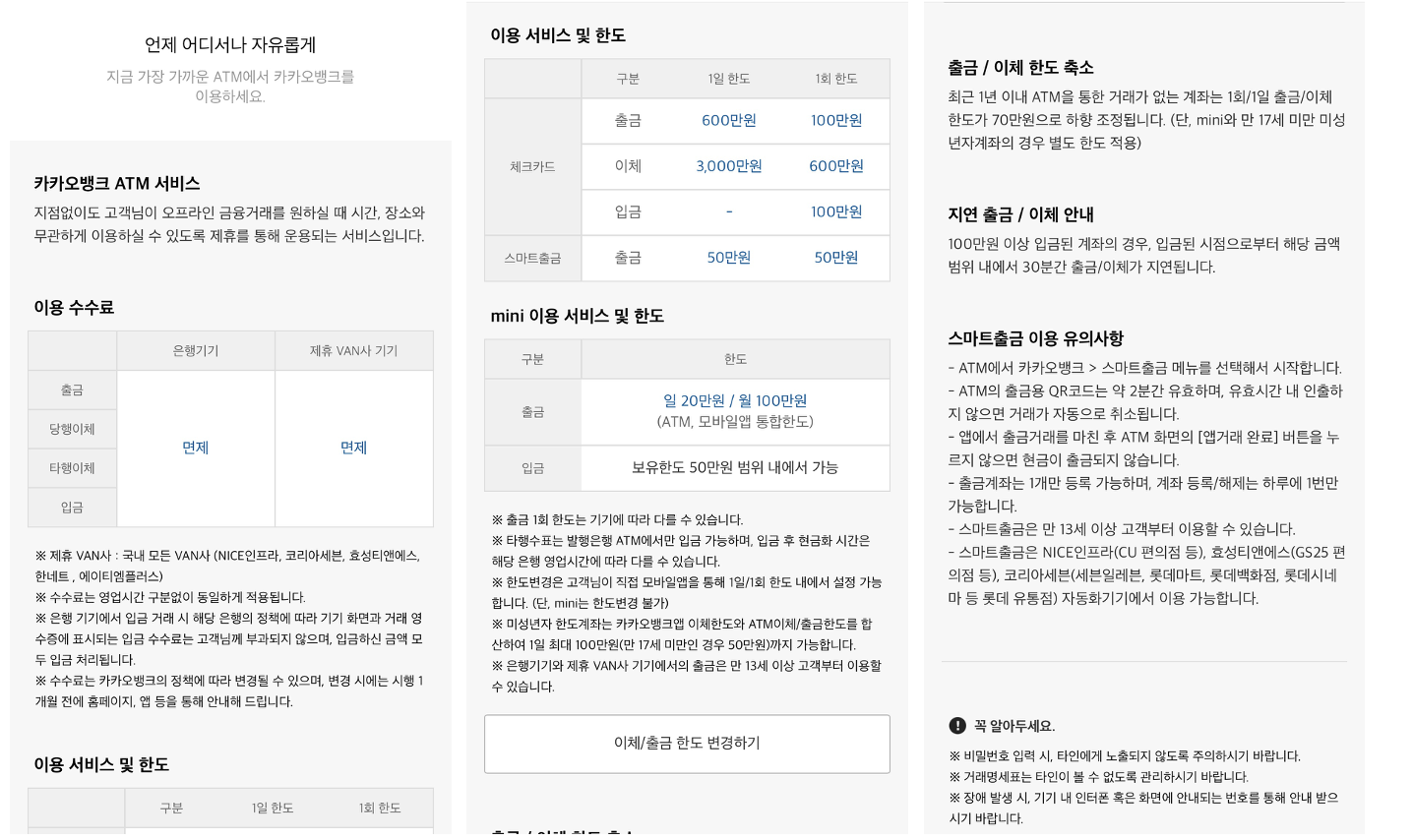The image size is (1413, 840).
Task: Click 면제 under the 은행기기 column
Action: pyautogui.click(x=196, y=448)
